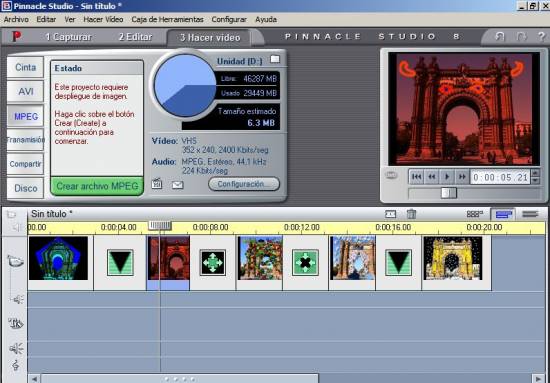Open the Hacer Vídeo menu

click(x=103, y=19)
